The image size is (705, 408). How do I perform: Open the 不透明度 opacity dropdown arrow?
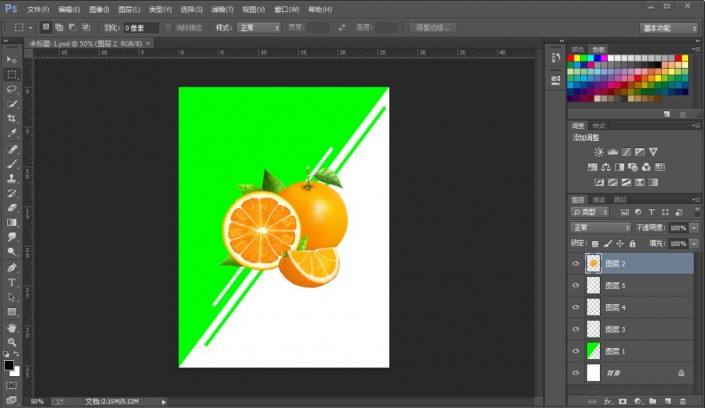click(694, 228)
